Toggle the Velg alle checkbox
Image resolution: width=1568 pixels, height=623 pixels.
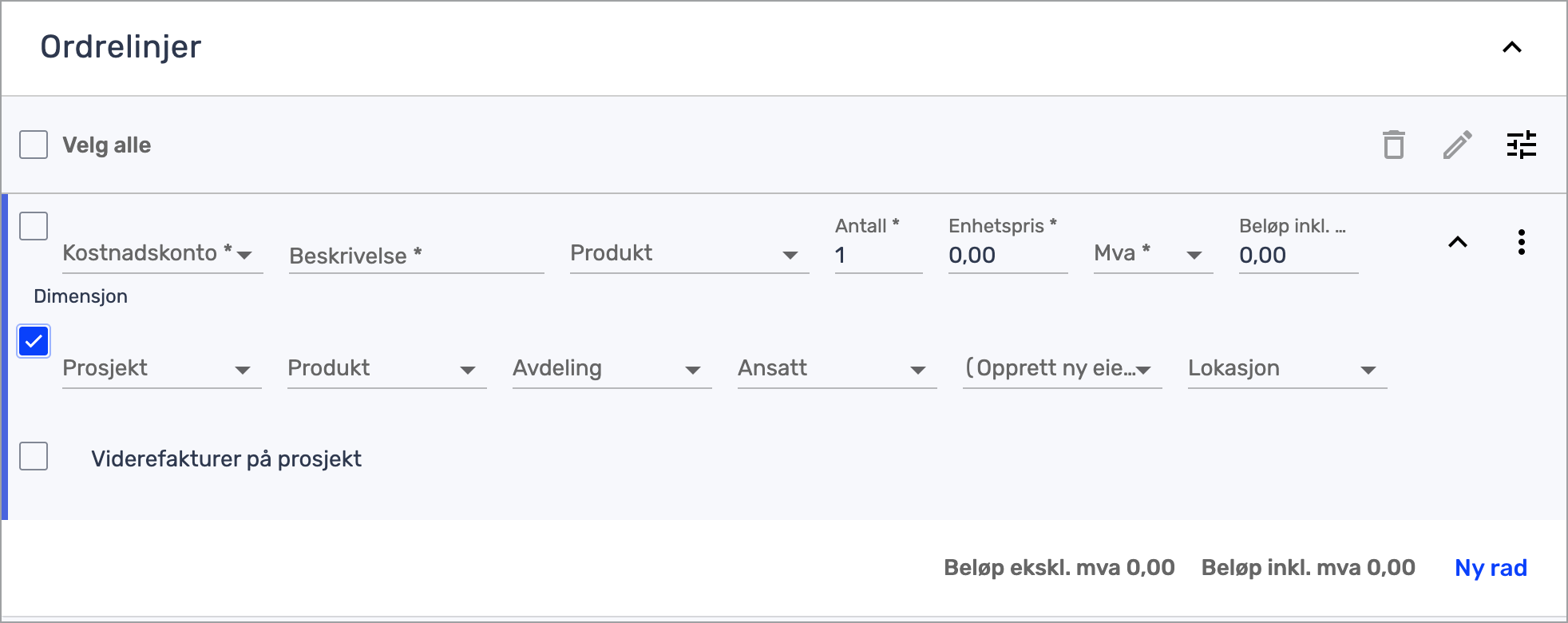pos(34,145)
